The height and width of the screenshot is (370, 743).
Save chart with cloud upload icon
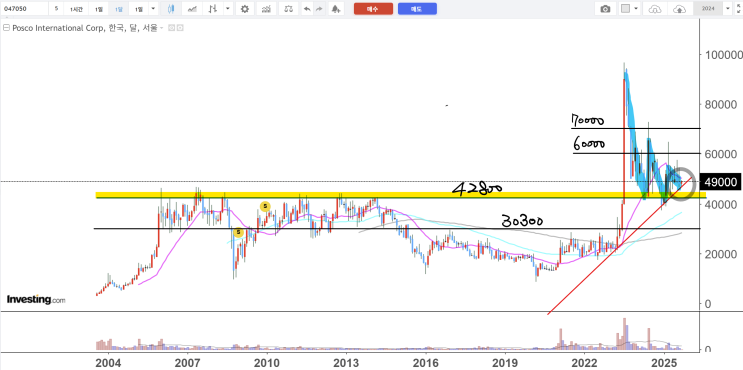pyautogui.click(x=679, y=9)
